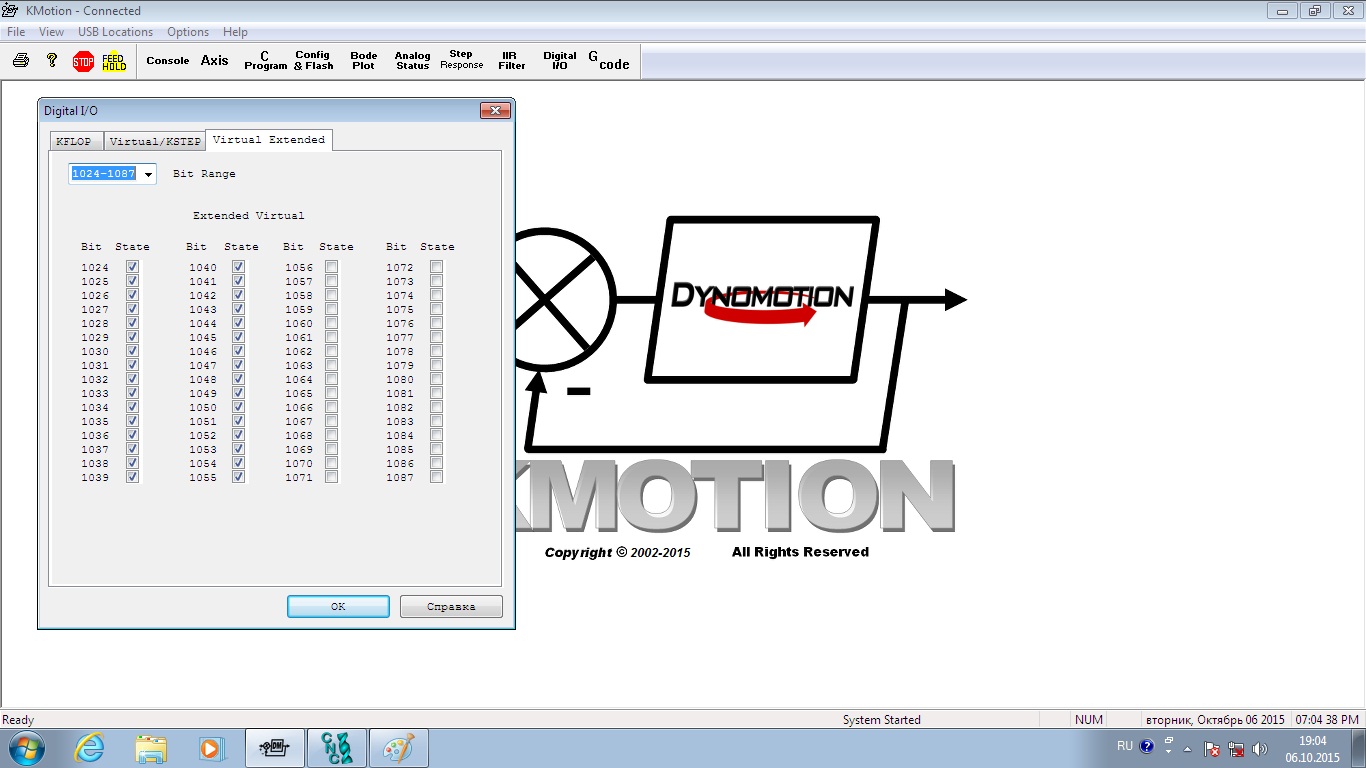Uncheck the state box for bit 1039
This screenshot has height=768, width=1366.
coord(132,477)
